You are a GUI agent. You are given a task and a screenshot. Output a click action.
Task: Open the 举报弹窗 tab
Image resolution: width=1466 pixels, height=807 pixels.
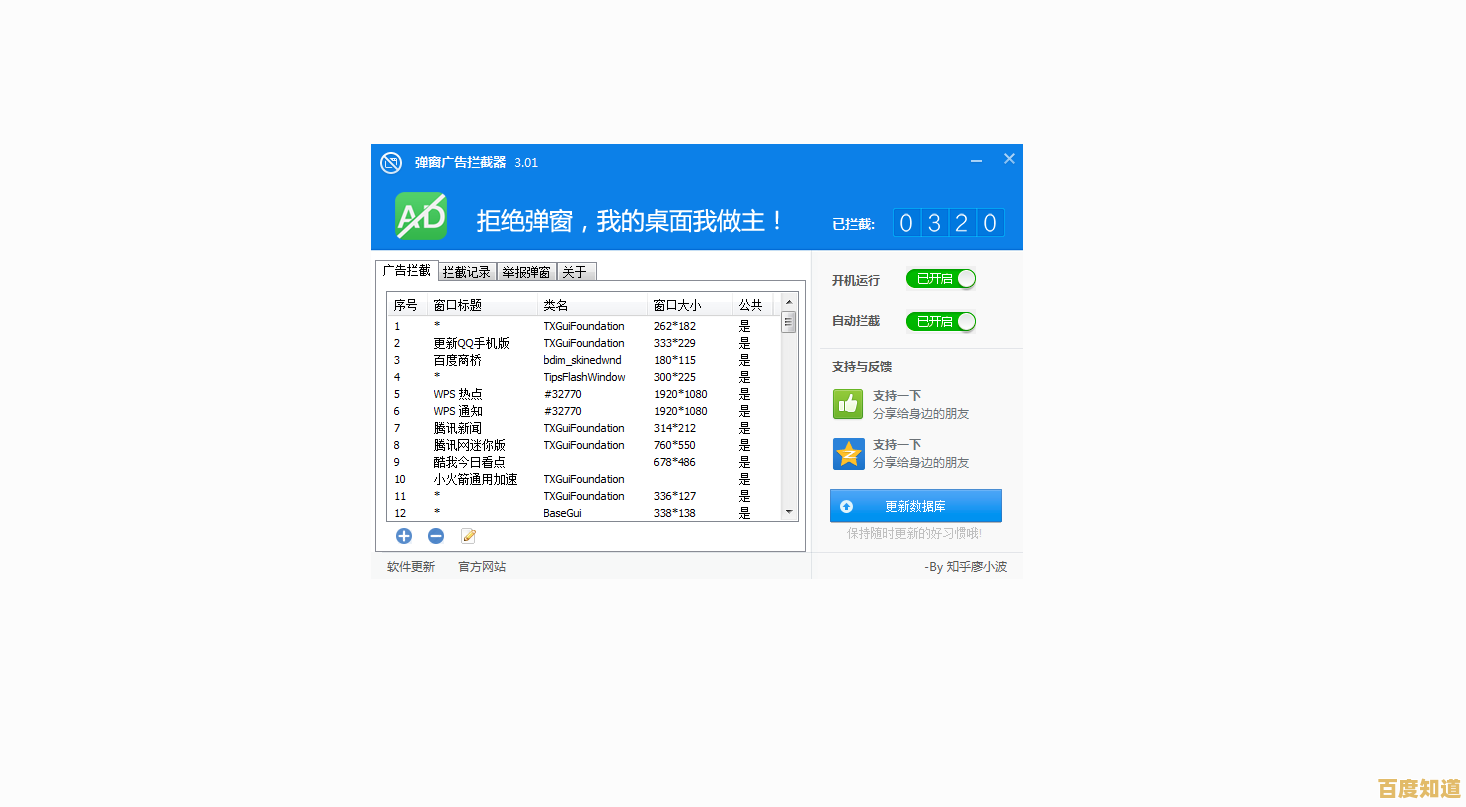[526, 271]
